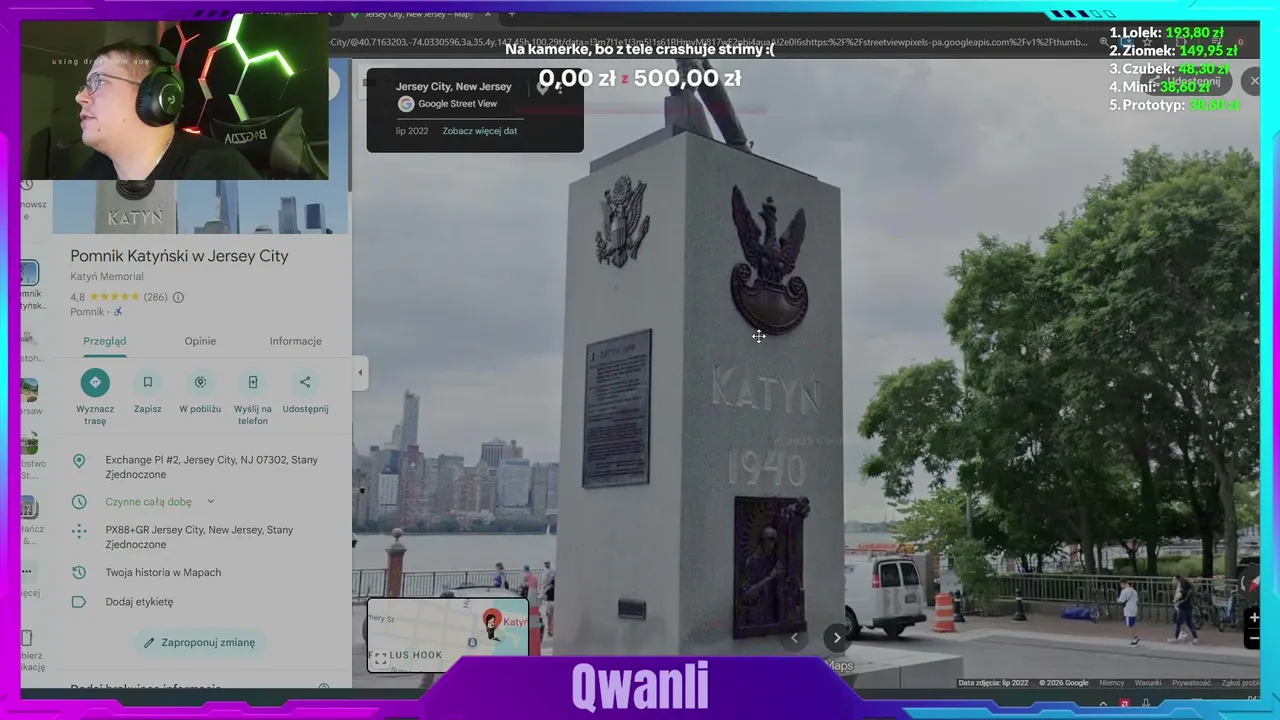Save the place with the Zapisz bookmark icon
The width and height of the screenshot is (1280, 720).
tap(148, 382)
